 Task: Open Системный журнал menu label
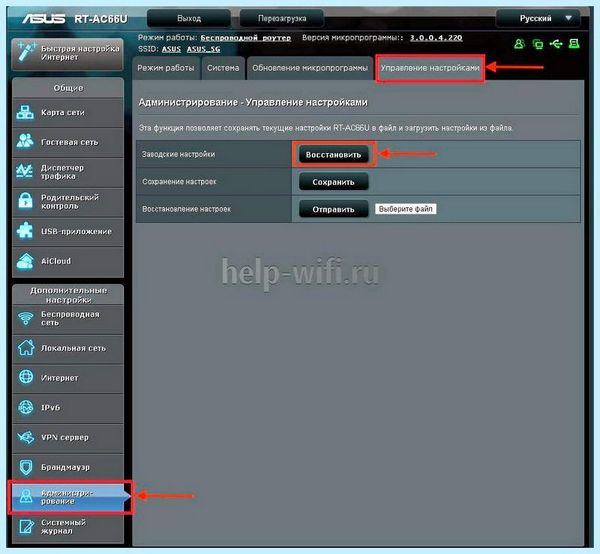tap(63, 526)
